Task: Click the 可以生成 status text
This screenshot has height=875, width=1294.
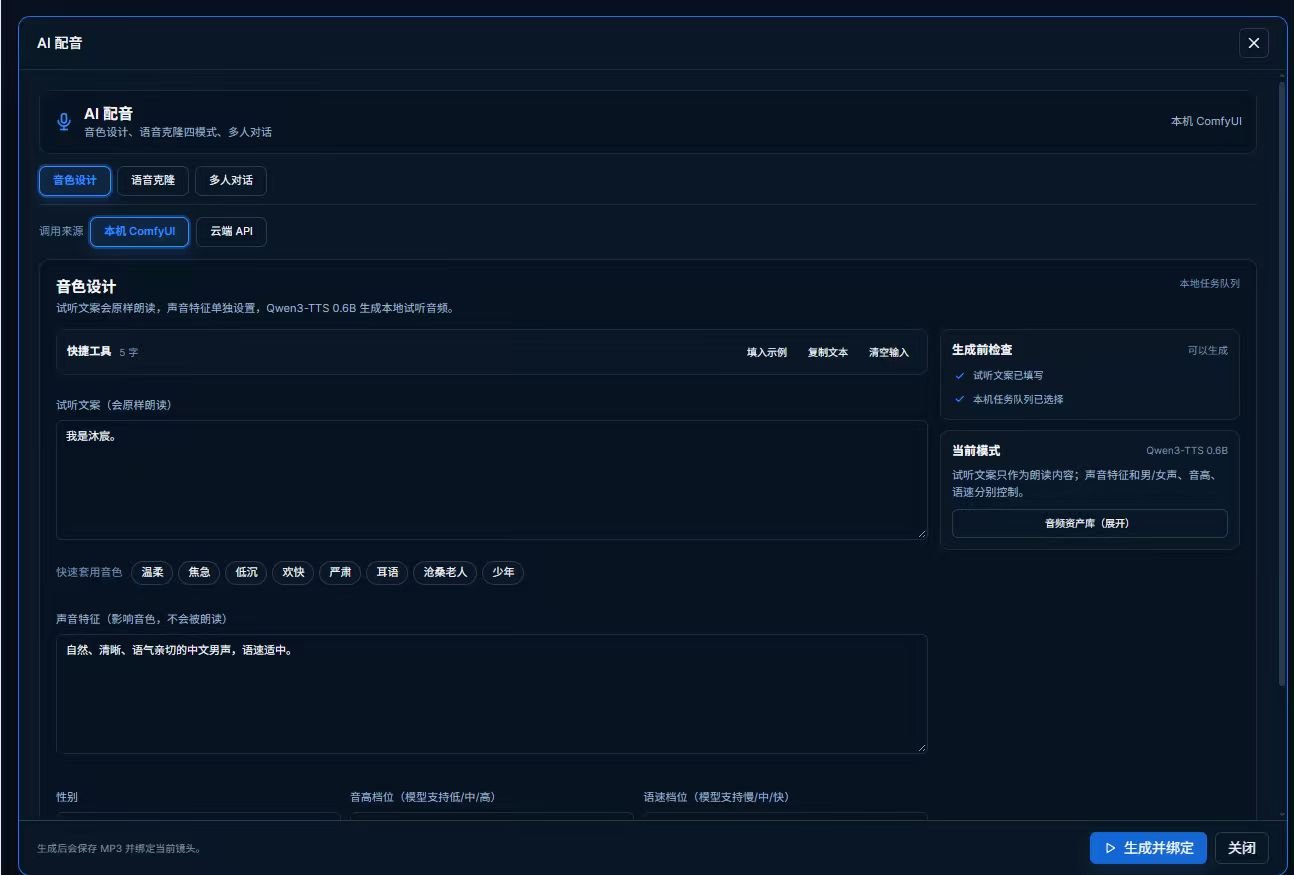Action: [1208, 351]
